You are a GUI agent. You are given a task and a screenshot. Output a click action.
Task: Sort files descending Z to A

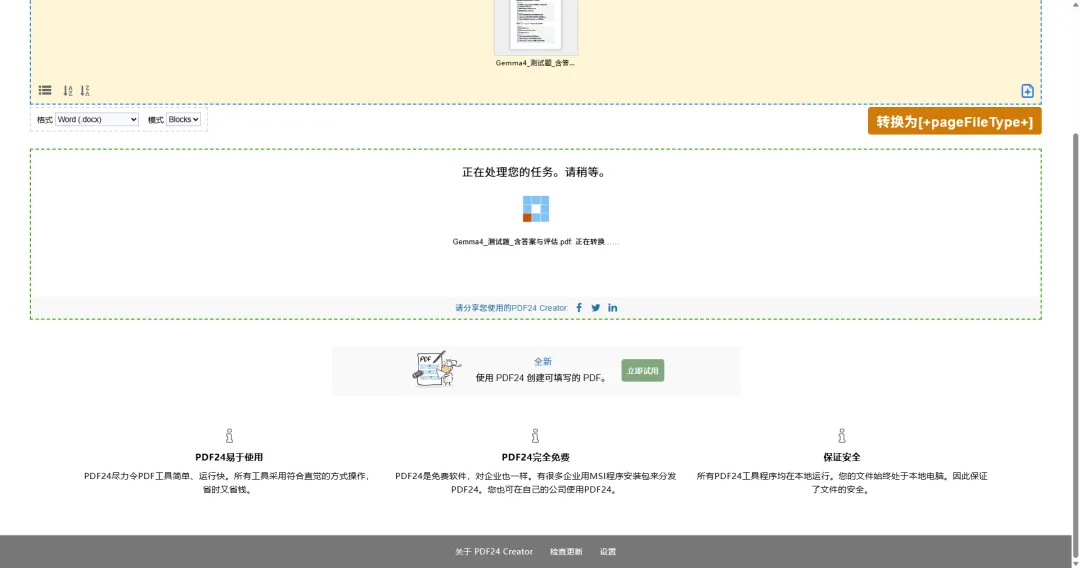point(85,90)
